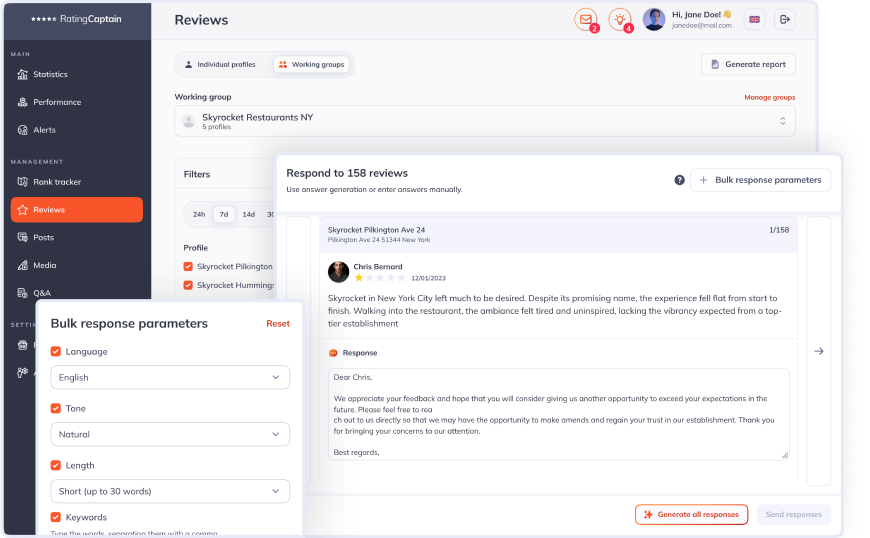Screen dimensions: 870x538
Task: Go to next review with arrow
Action: pos(818,351)
